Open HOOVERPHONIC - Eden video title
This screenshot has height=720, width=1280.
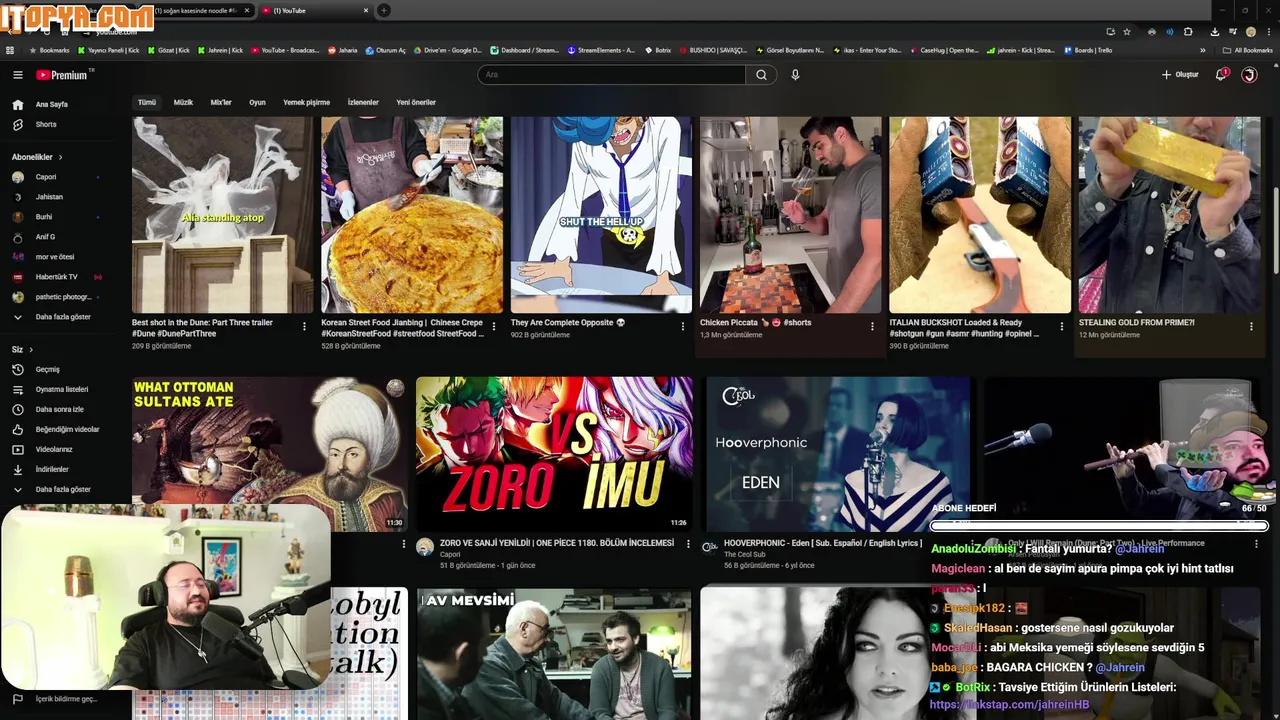click(x=822, y=543)
